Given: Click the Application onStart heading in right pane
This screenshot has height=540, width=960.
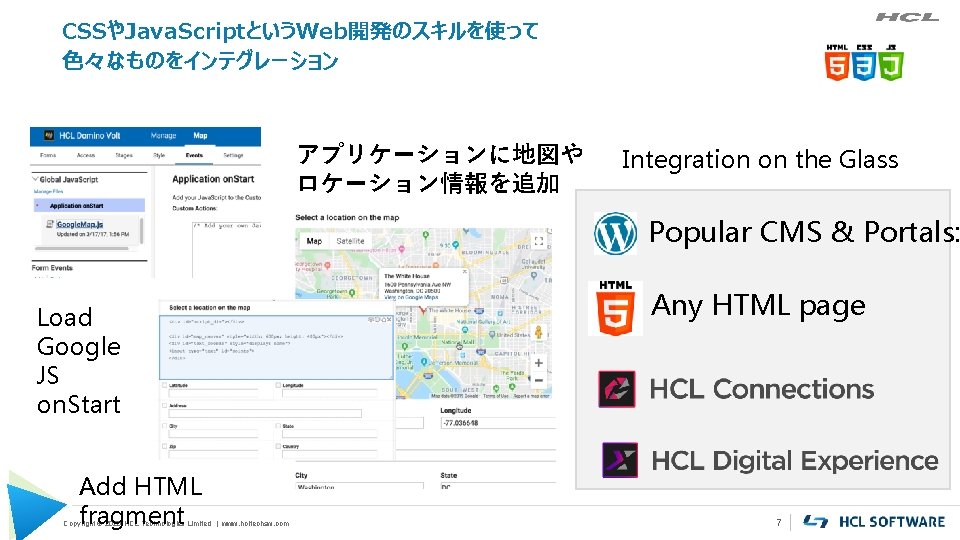Looking at the screenshot, I should 213,179.
